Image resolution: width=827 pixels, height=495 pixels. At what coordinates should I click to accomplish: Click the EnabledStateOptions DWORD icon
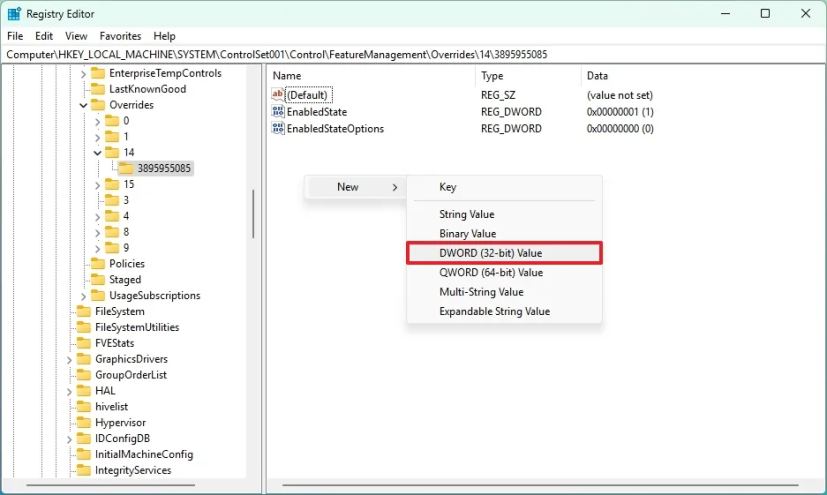coord(277,128)
